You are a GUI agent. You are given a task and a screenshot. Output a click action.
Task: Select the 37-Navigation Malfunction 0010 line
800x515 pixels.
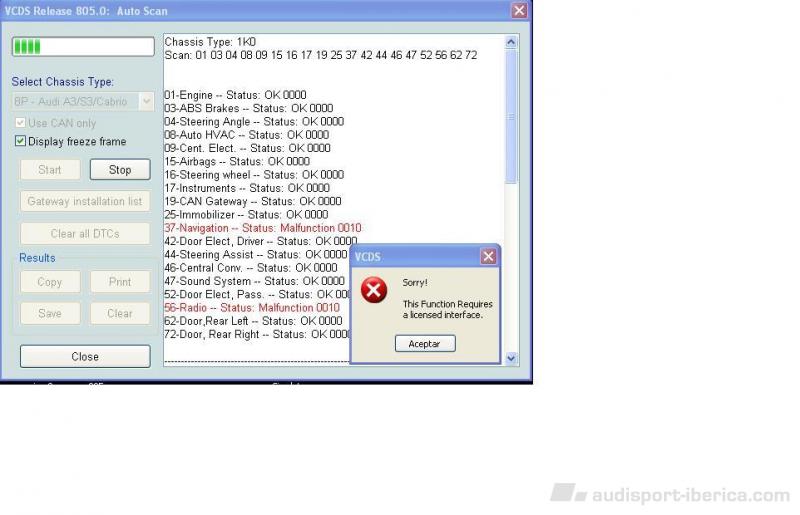(263, 228)
